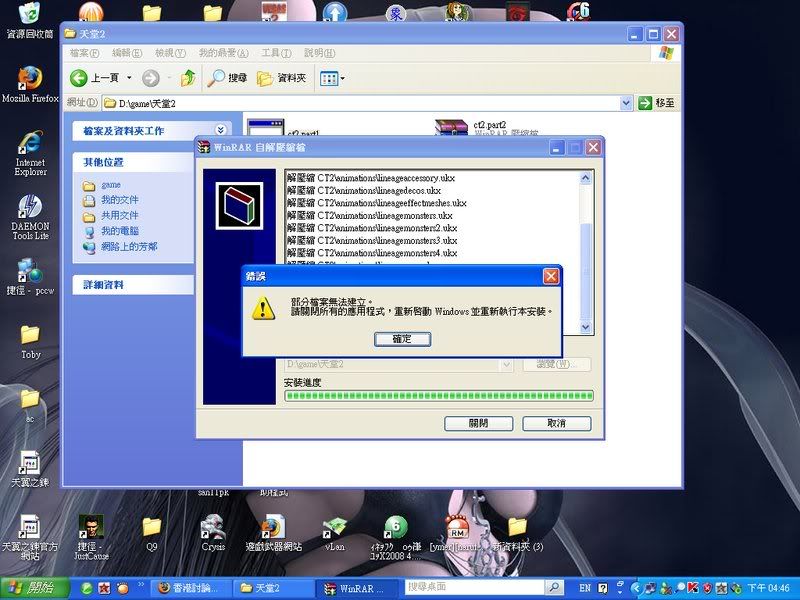Click 確定 in the error dialog
This screenshot has width=800, height=600.
point(402,339)
